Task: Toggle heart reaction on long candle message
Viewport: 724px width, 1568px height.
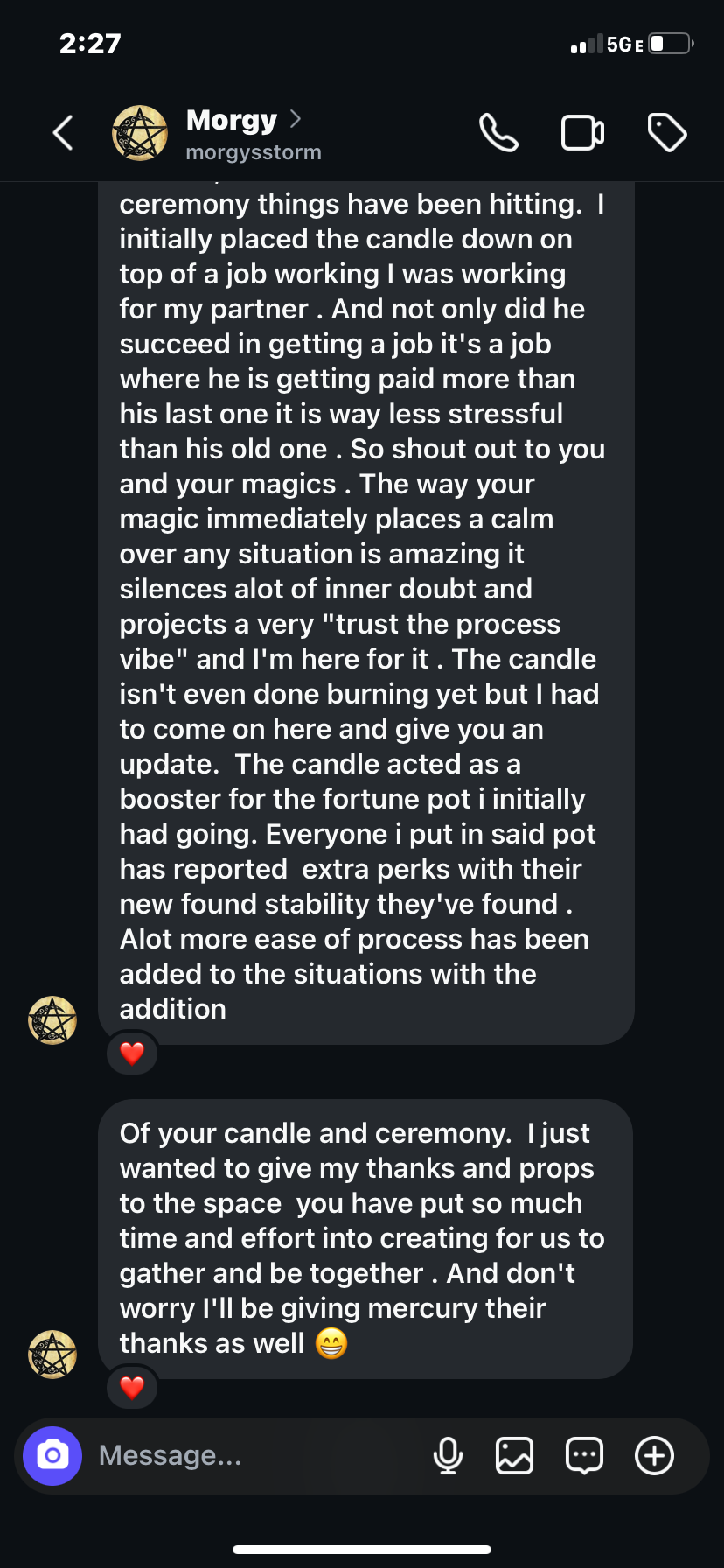Action: coord(132,1053)
